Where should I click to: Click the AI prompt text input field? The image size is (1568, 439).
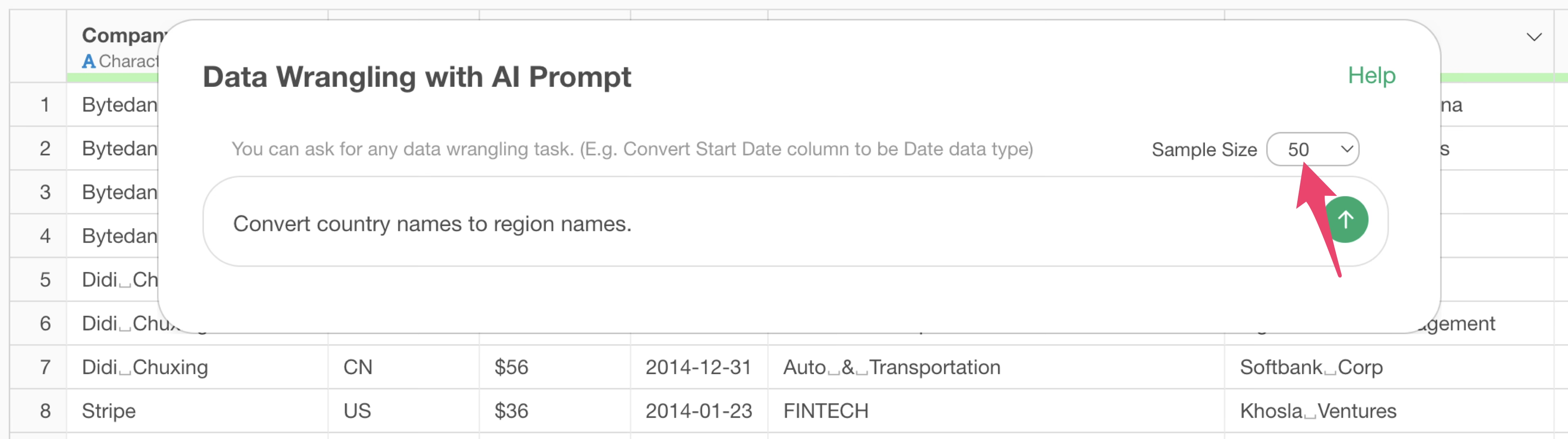pos(731,223)
